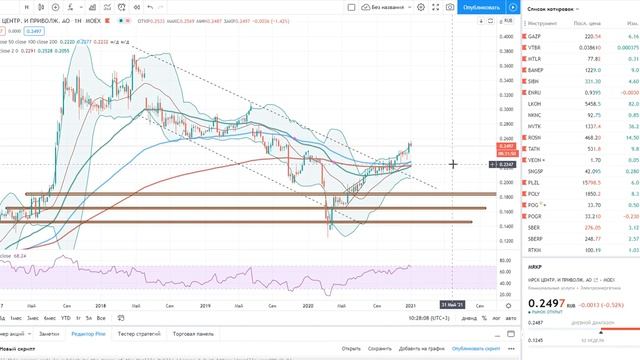Open the strategy tester tab
The image size is (640, 360).
pyautogui.click(x=139, y=334)
